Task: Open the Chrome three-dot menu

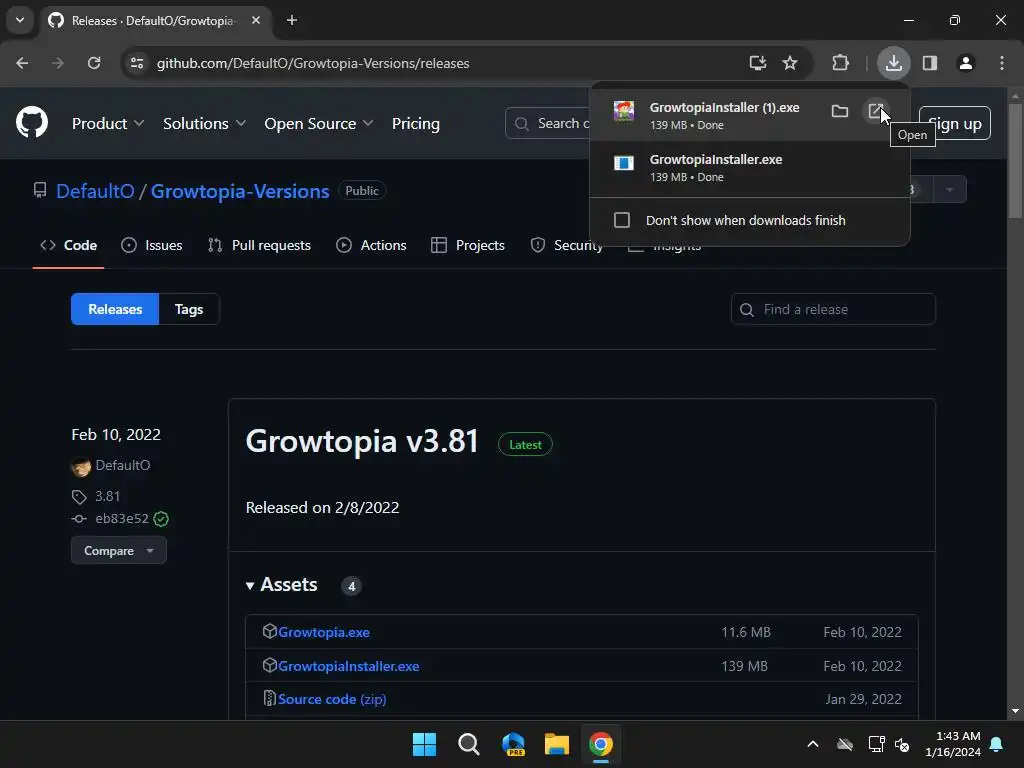Action: [x=1002, y=63]
